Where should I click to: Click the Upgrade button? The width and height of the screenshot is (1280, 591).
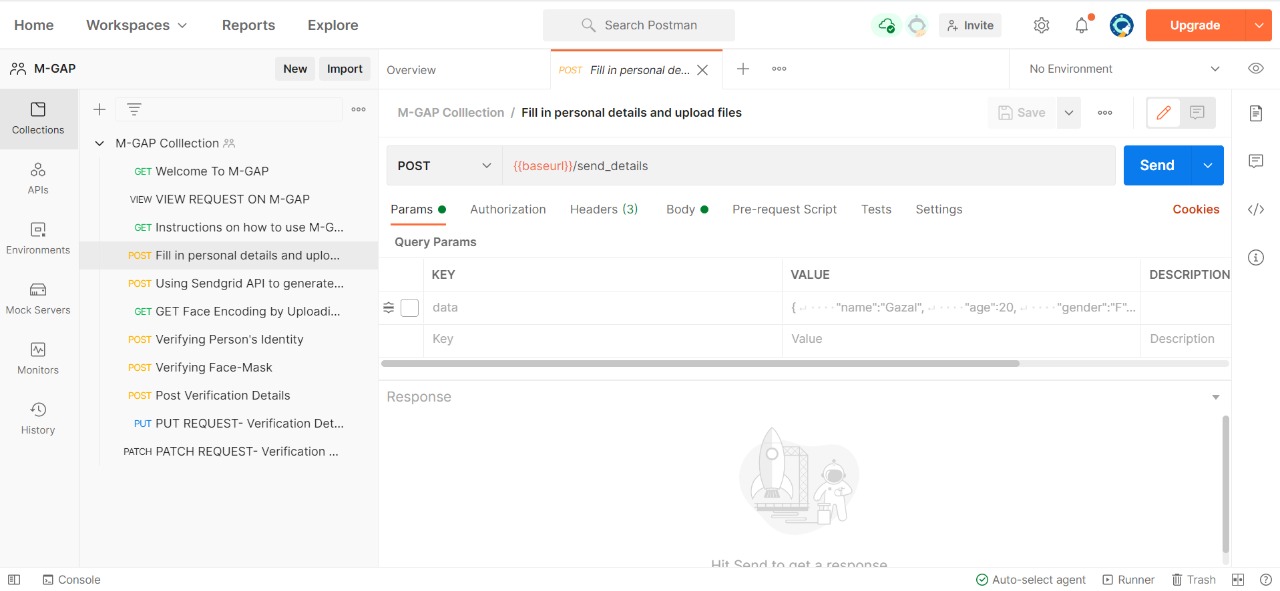click(x=1195, y=25)
